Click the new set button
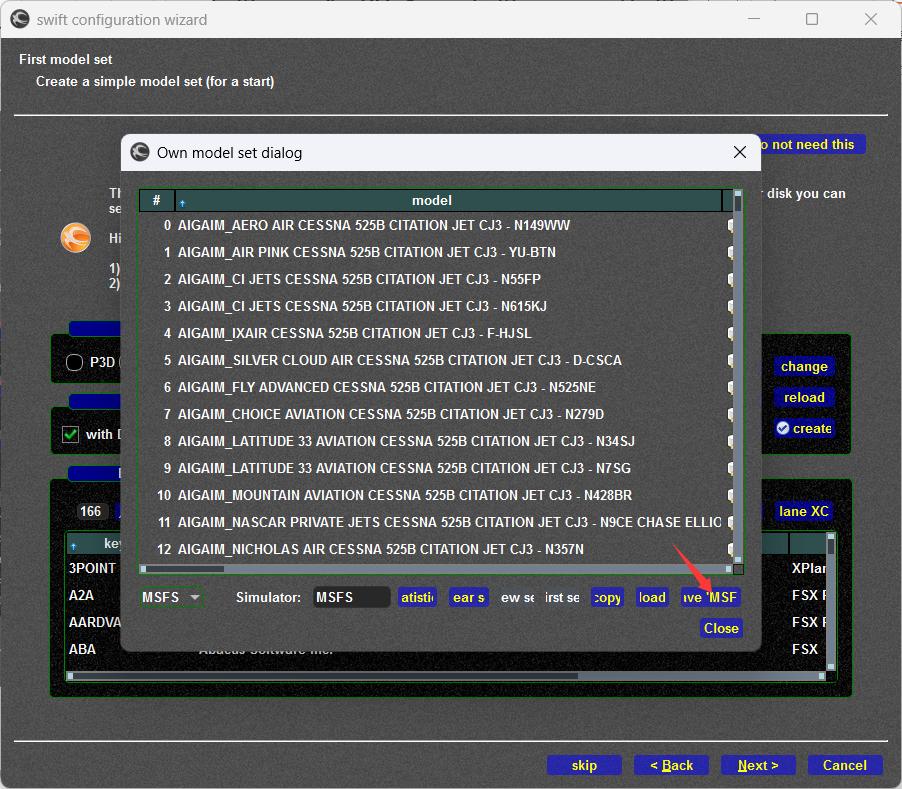This screenshot has height=789, width=902. tap(517, 598)
